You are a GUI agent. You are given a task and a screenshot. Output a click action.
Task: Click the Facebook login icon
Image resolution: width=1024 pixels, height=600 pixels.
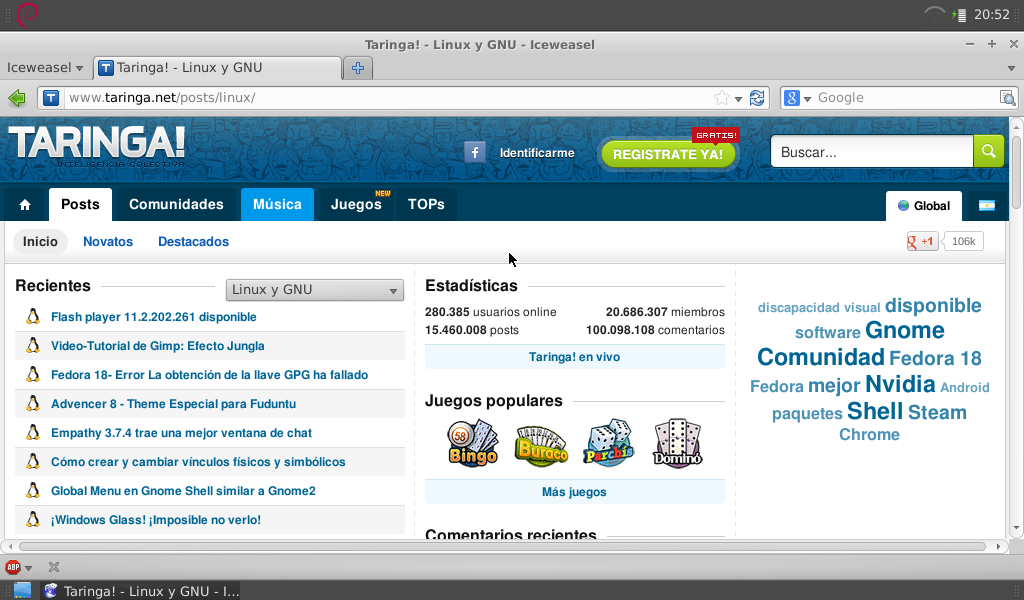475,153
